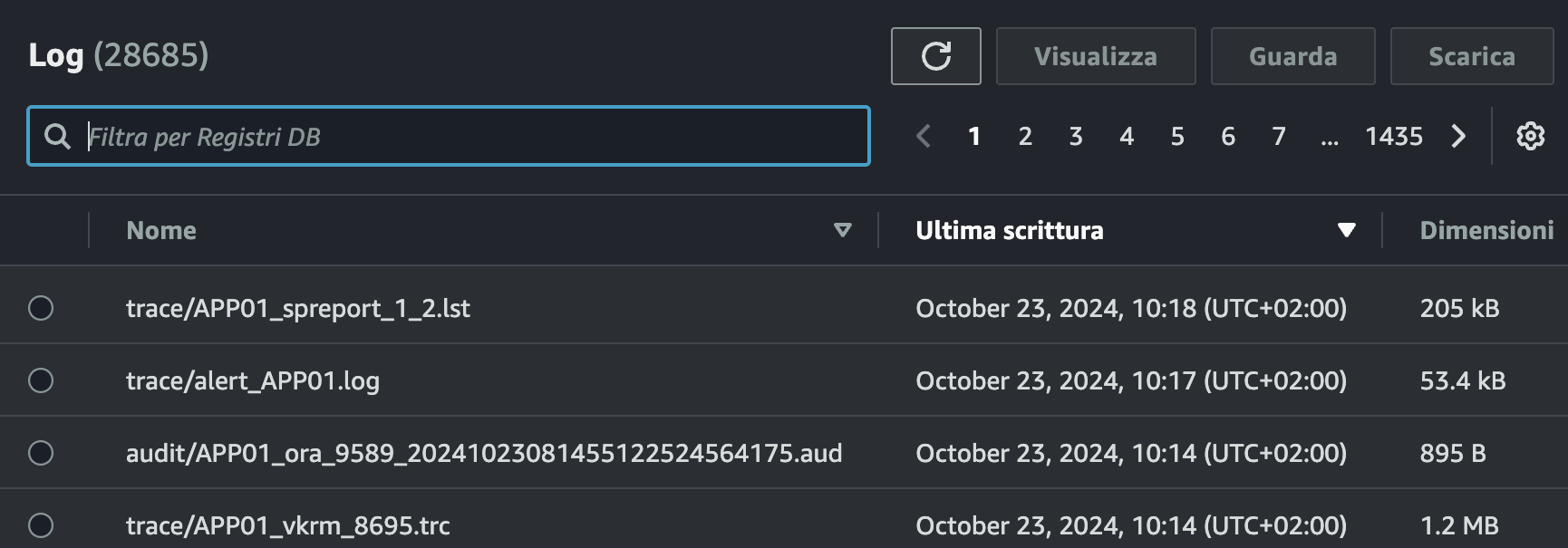Viewport: 1568px width, 548px height.
Task: Go to page 6
Action: tap(1228, 136)
